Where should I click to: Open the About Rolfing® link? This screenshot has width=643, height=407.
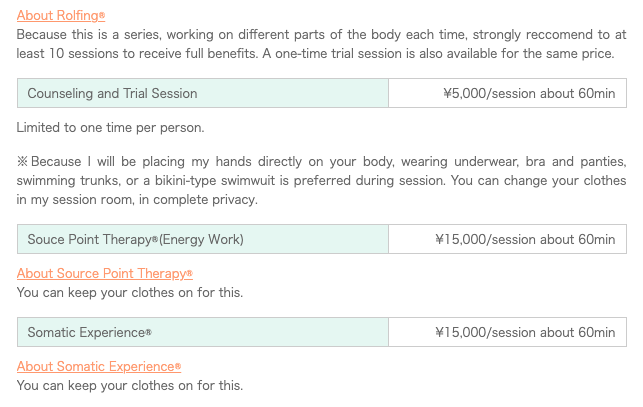pyautogui.click(x=61, y=16)
